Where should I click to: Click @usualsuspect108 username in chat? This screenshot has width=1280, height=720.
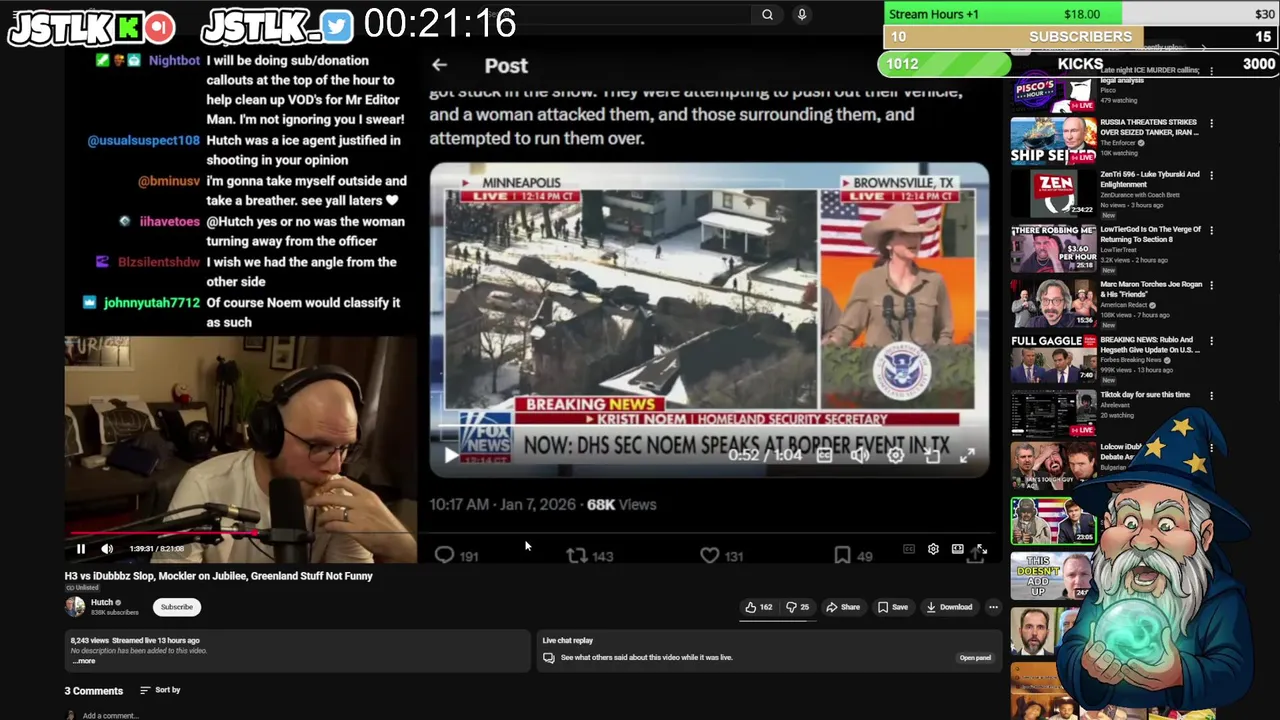[144, 141]
